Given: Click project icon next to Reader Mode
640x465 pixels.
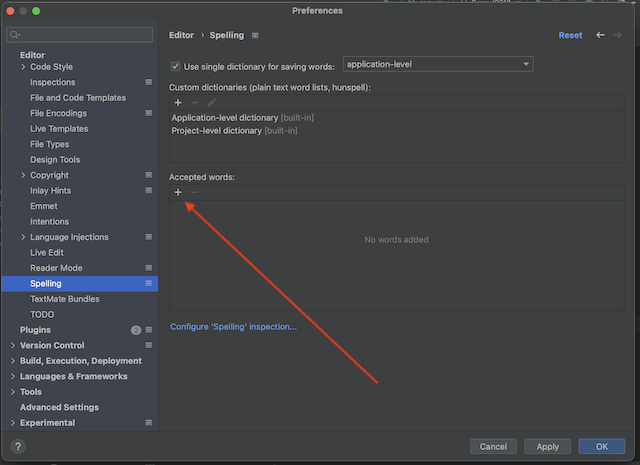Looking at the screenshot, I should pyautogui.click(x=149, y=268).
